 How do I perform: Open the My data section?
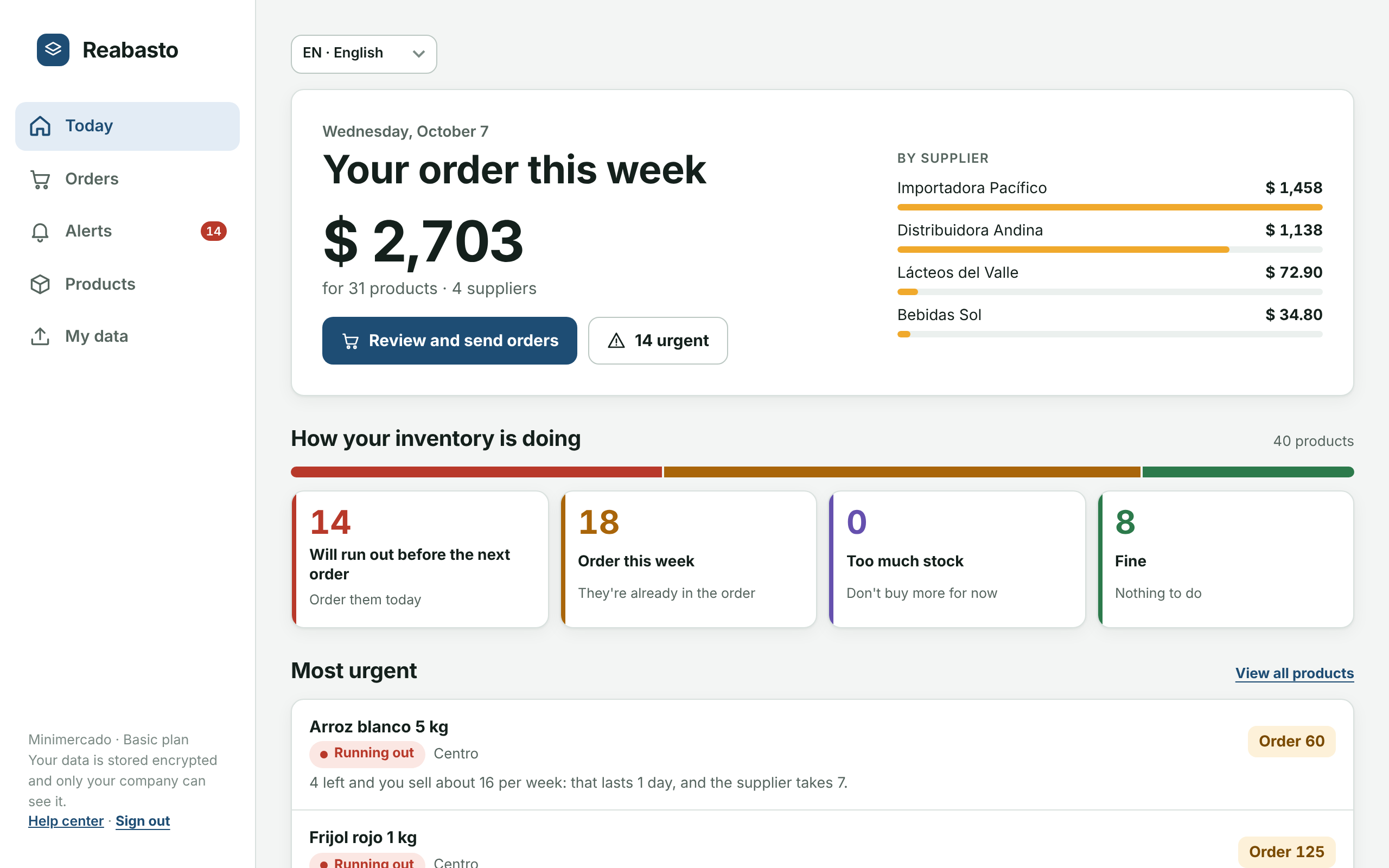[x=128, y=336]
